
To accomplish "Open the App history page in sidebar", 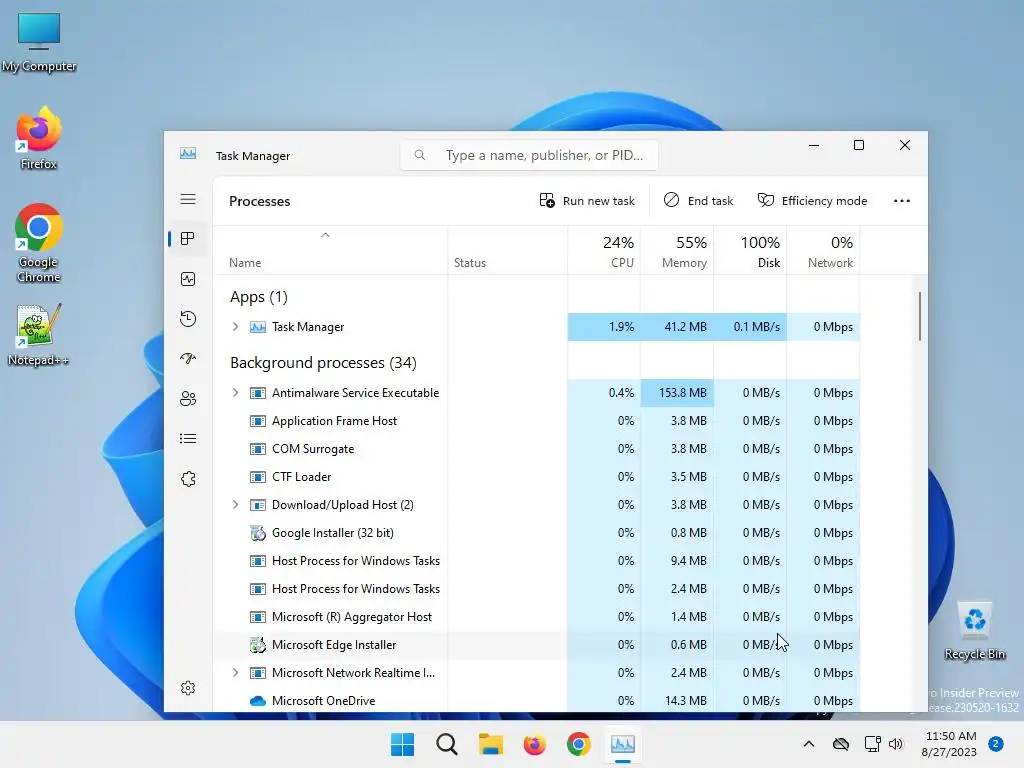I will coord(188,319).
